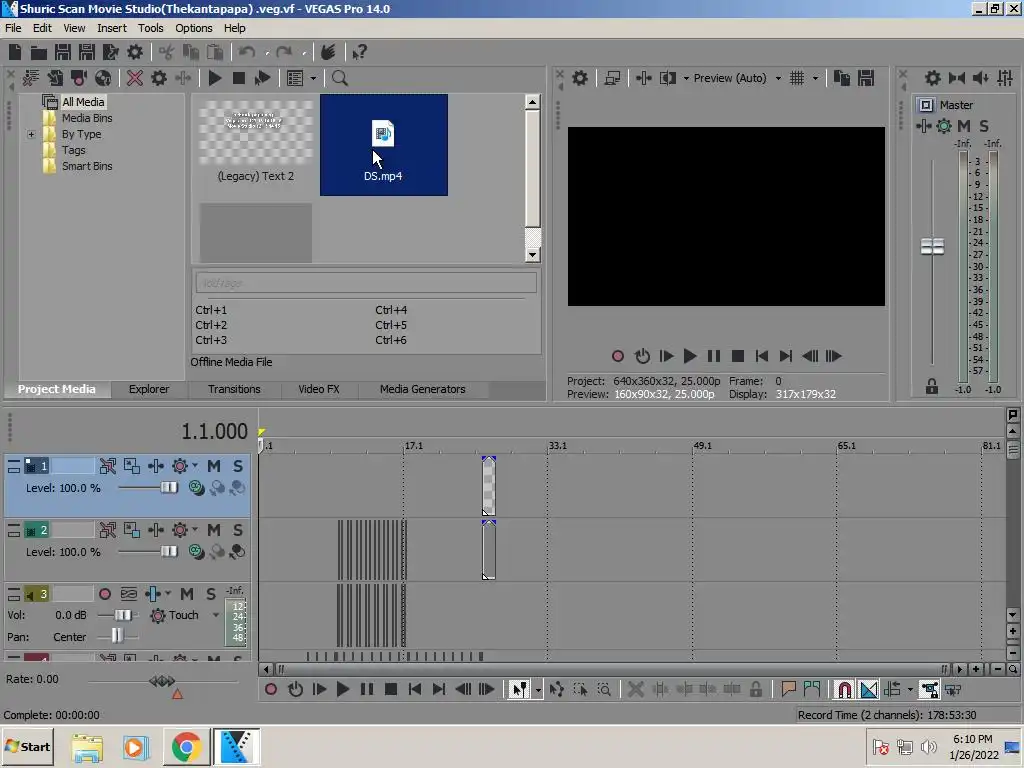Click the Undo arrow icon
Screen dimensions: 1024x768
246,52
